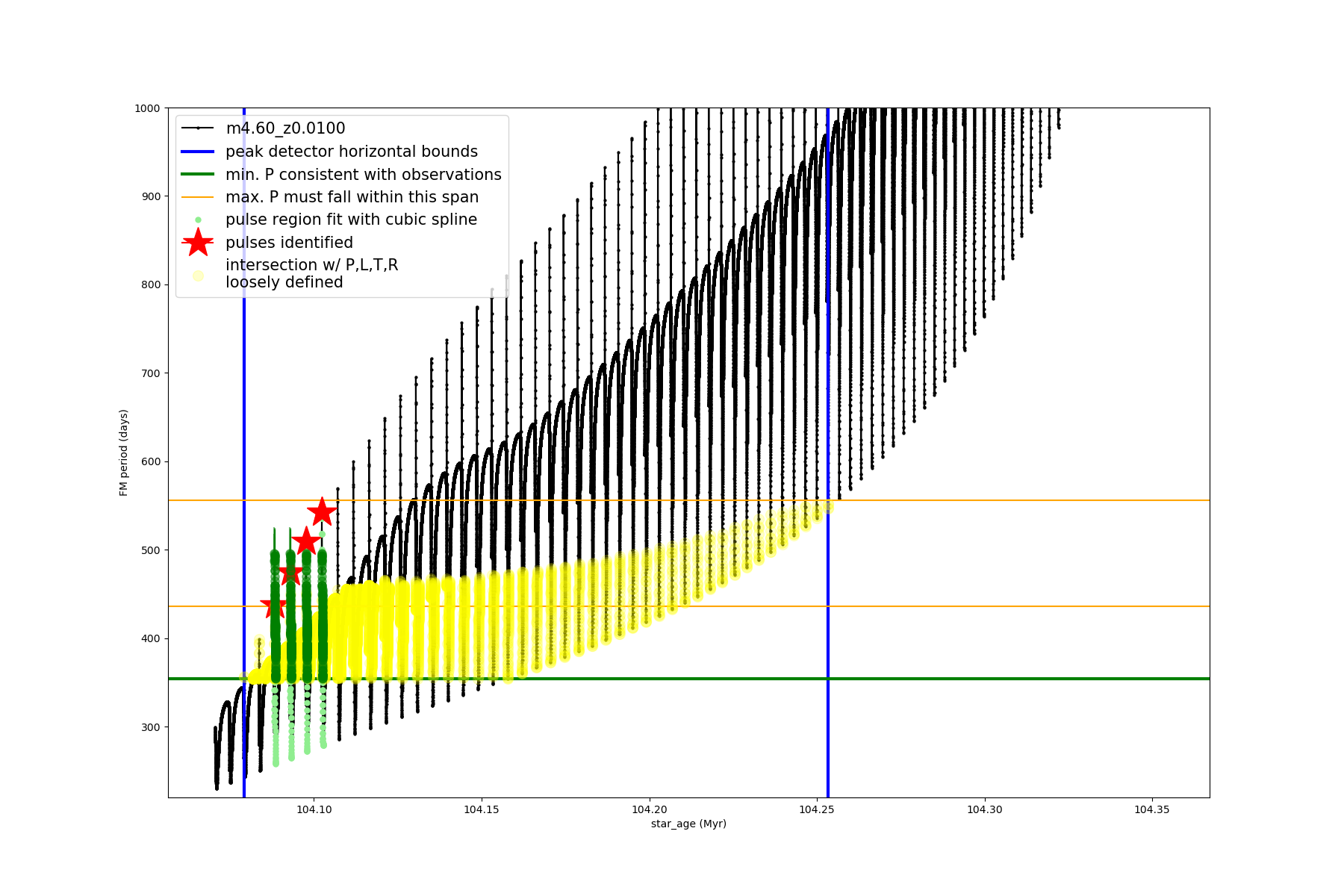The width and height of the screenshot is (1344, 896).
Task: Select the black line sample in the legend
Action: pos(198,128)
